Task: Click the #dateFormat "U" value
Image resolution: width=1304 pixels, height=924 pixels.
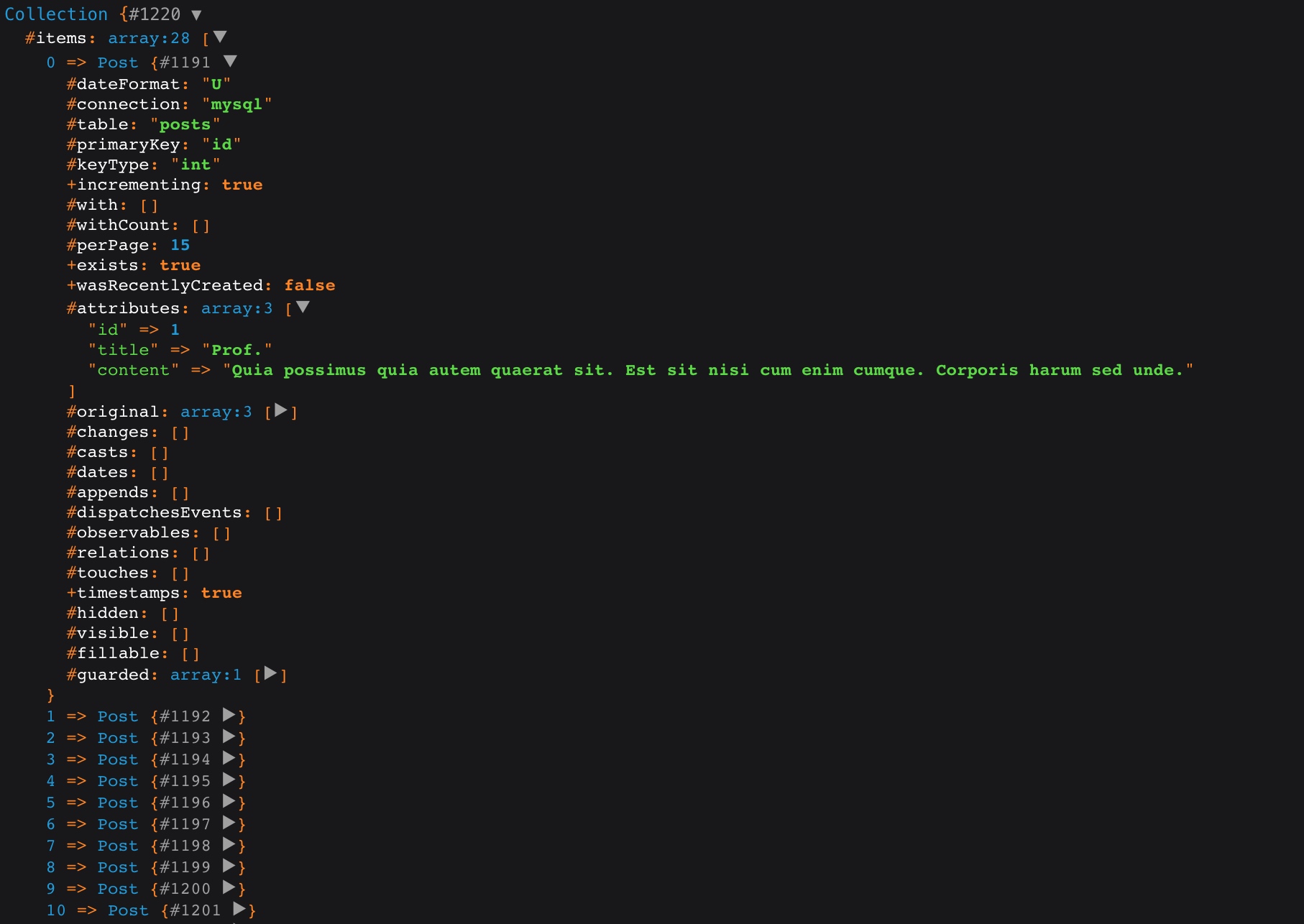Action: point(216,84)
